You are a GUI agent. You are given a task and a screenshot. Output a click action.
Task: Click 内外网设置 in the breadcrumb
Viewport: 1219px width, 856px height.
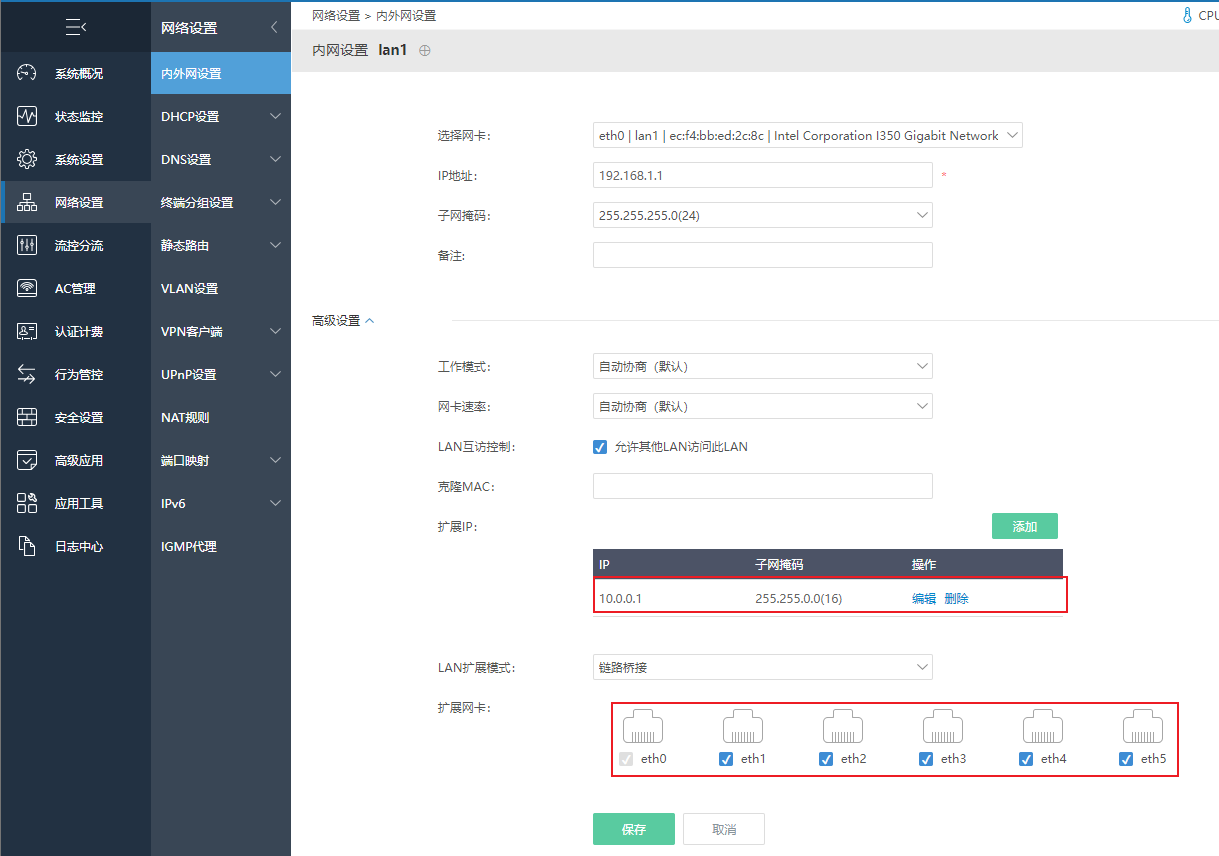point(406,16)
